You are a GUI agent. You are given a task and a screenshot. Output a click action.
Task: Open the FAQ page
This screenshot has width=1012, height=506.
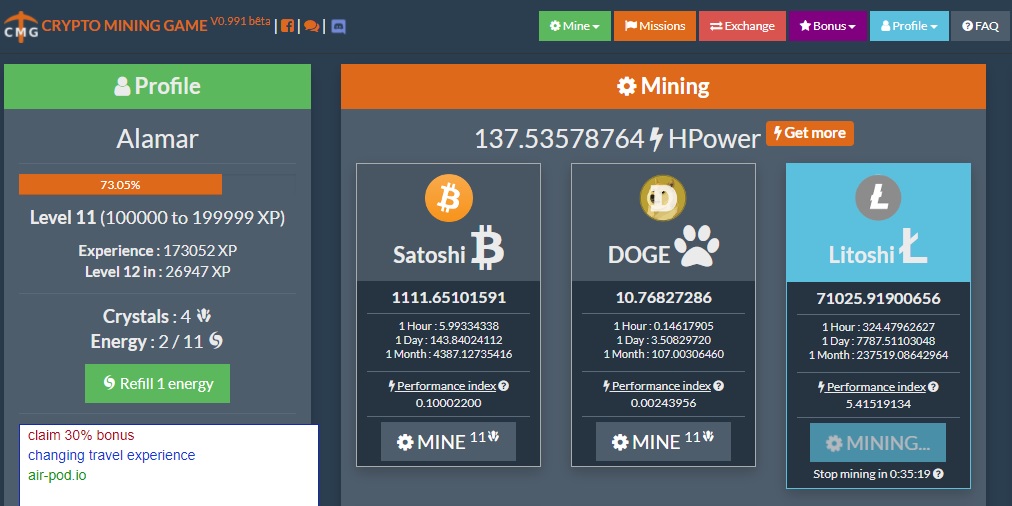tap(980, 26)
